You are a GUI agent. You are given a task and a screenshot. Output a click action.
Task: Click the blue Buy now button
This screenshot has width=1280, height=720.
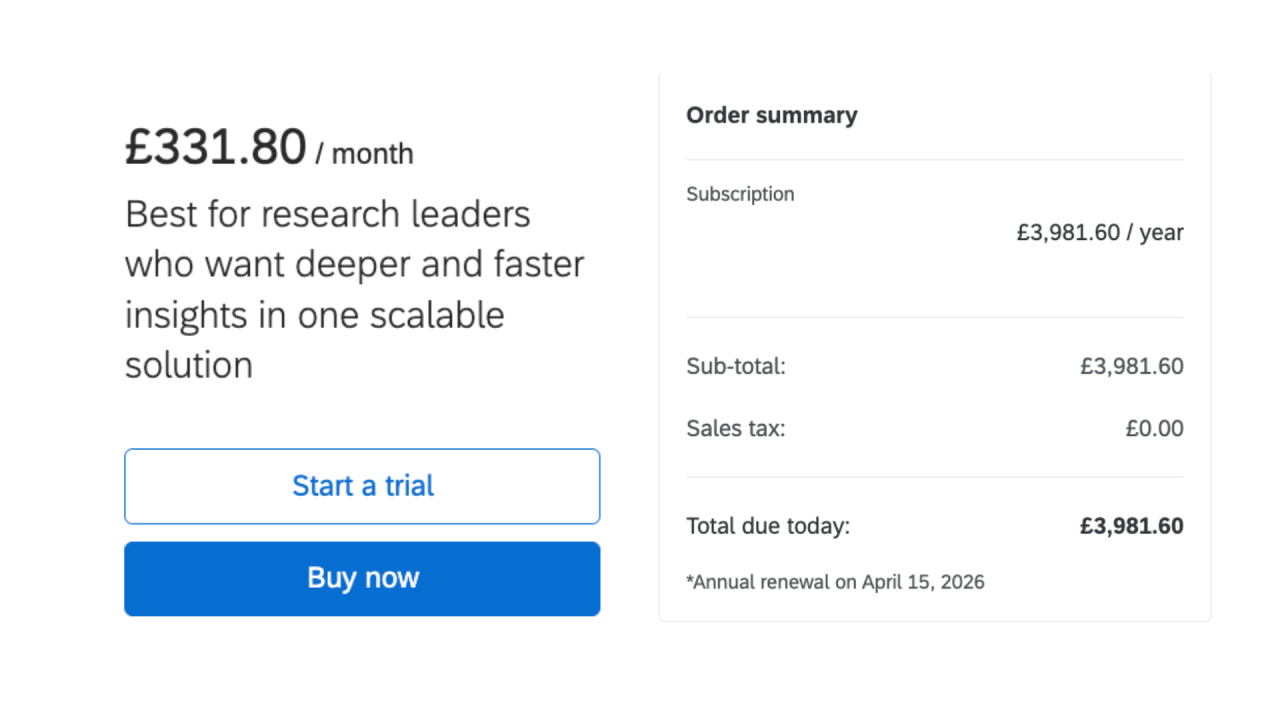pyautogui.click(x=362, y=579)
